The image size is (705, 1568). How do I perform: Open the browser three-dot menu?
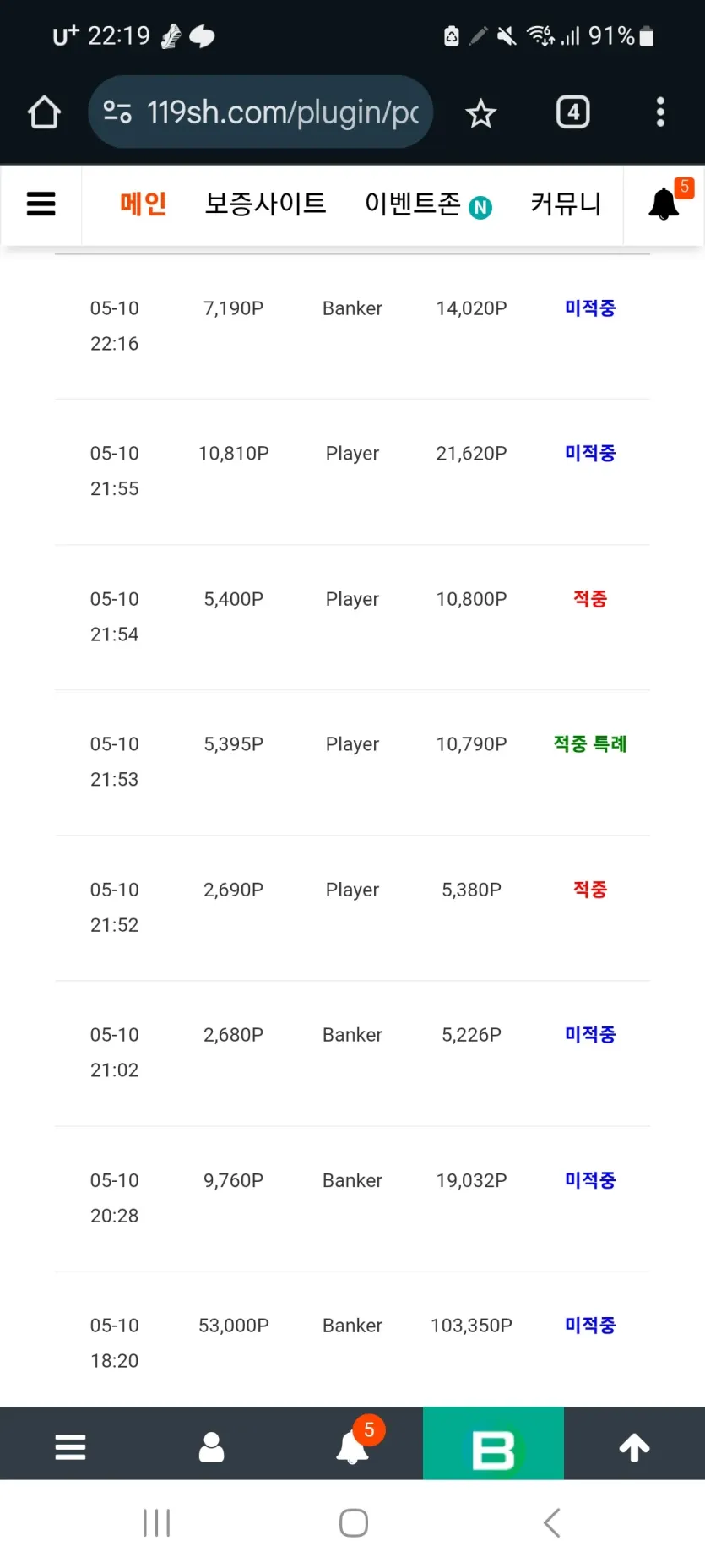660,112
